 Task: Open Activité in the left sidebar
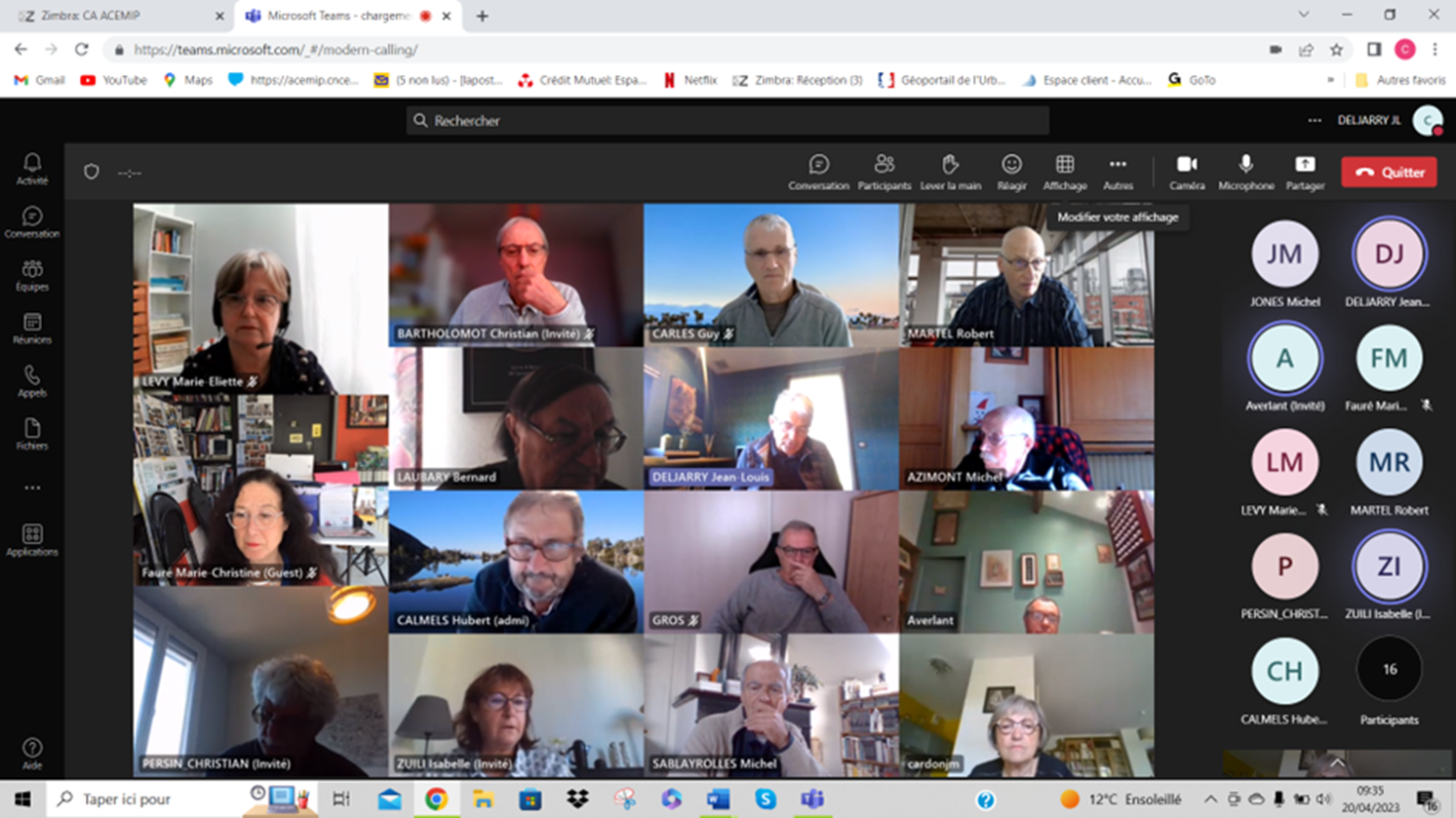coord(32,169)
